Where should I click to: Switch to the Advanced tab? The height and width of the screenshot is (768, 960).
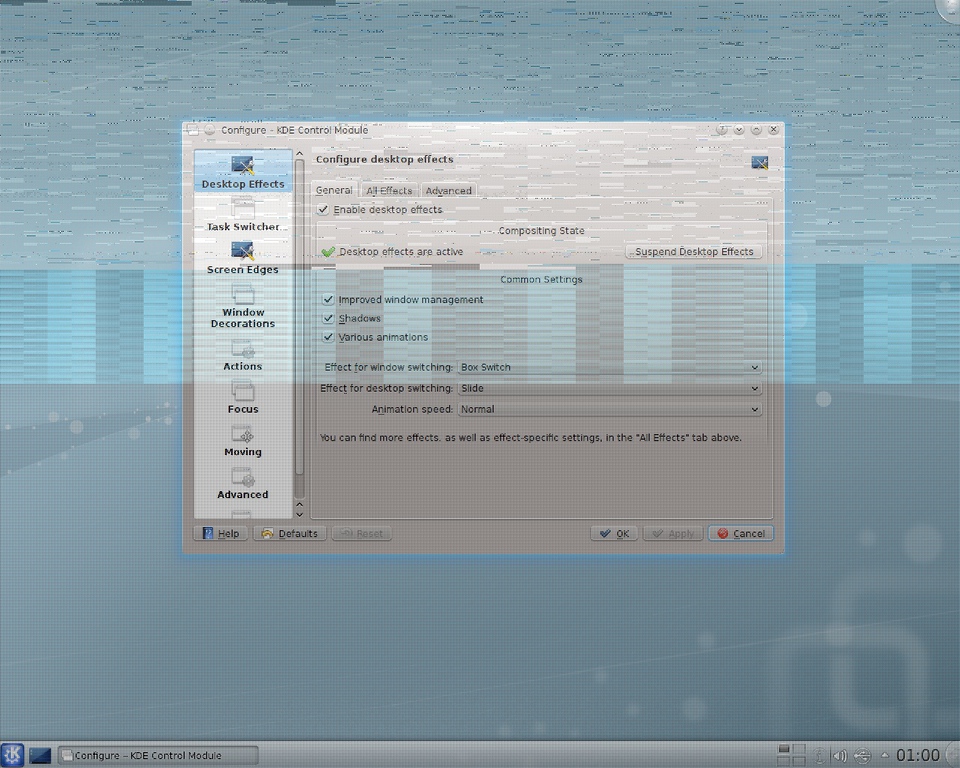tap(448, 191)
